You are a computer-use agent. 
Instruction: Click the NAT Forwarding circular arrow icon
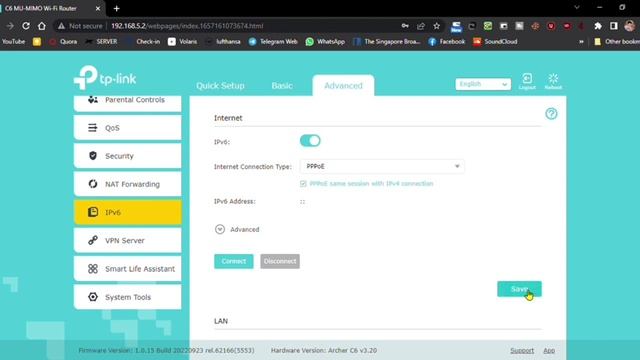click(93, 184)
